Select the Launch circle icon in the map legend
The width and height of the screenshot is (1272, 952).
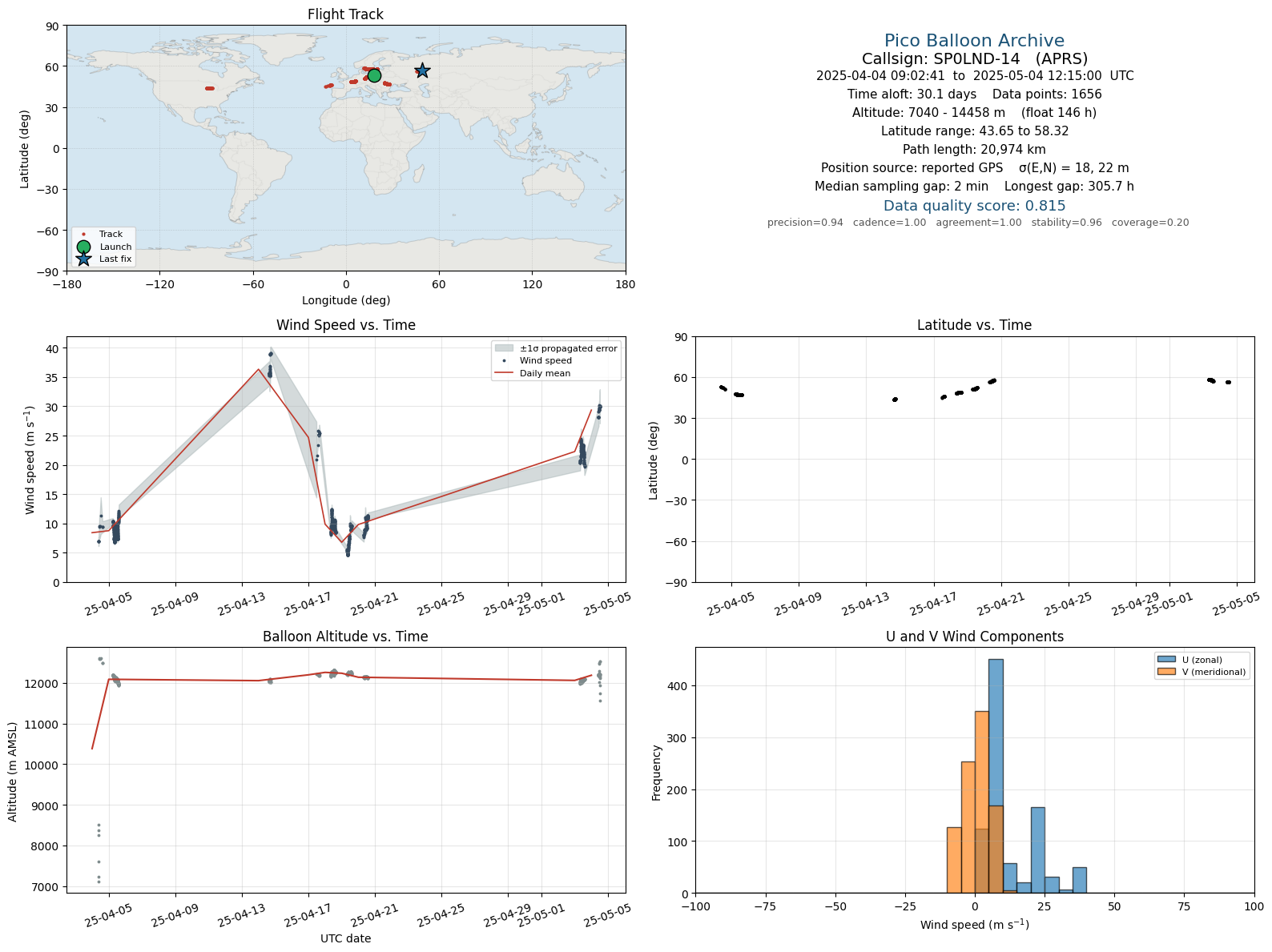[x=83, y=247]
